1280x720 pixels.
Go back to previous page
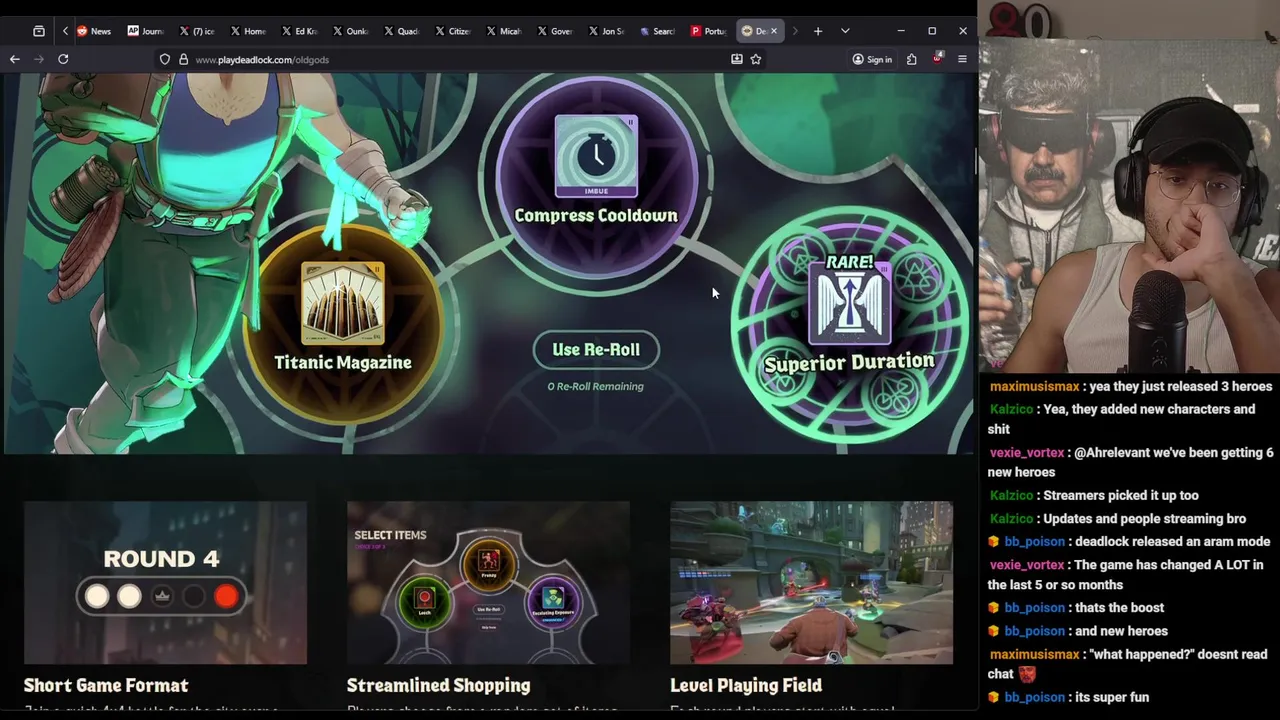(x=15, y=59)
